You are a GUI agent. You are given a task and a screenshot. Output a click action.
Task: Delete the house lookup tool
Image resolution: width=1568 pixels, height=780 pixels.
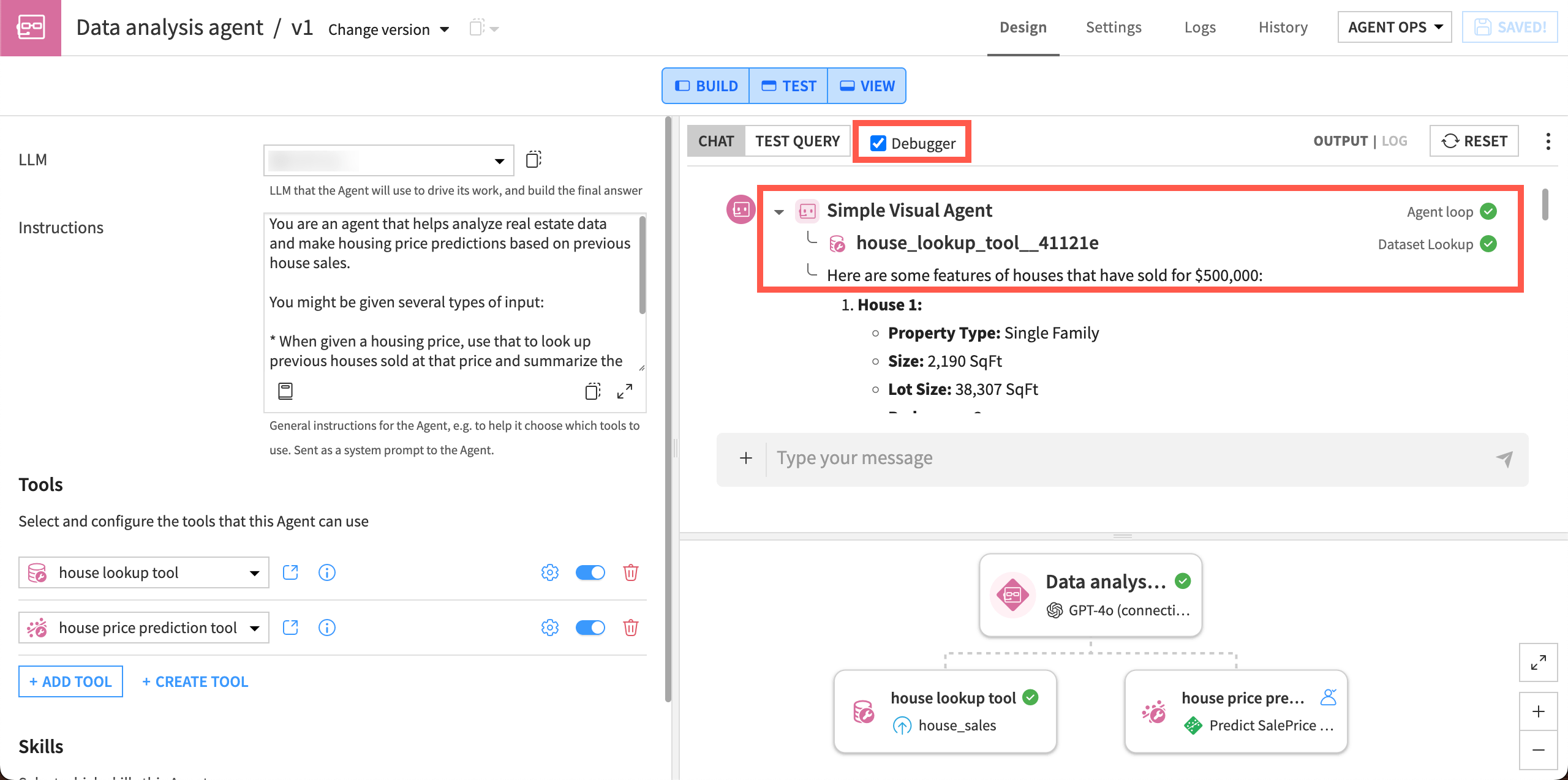[630, 572]
